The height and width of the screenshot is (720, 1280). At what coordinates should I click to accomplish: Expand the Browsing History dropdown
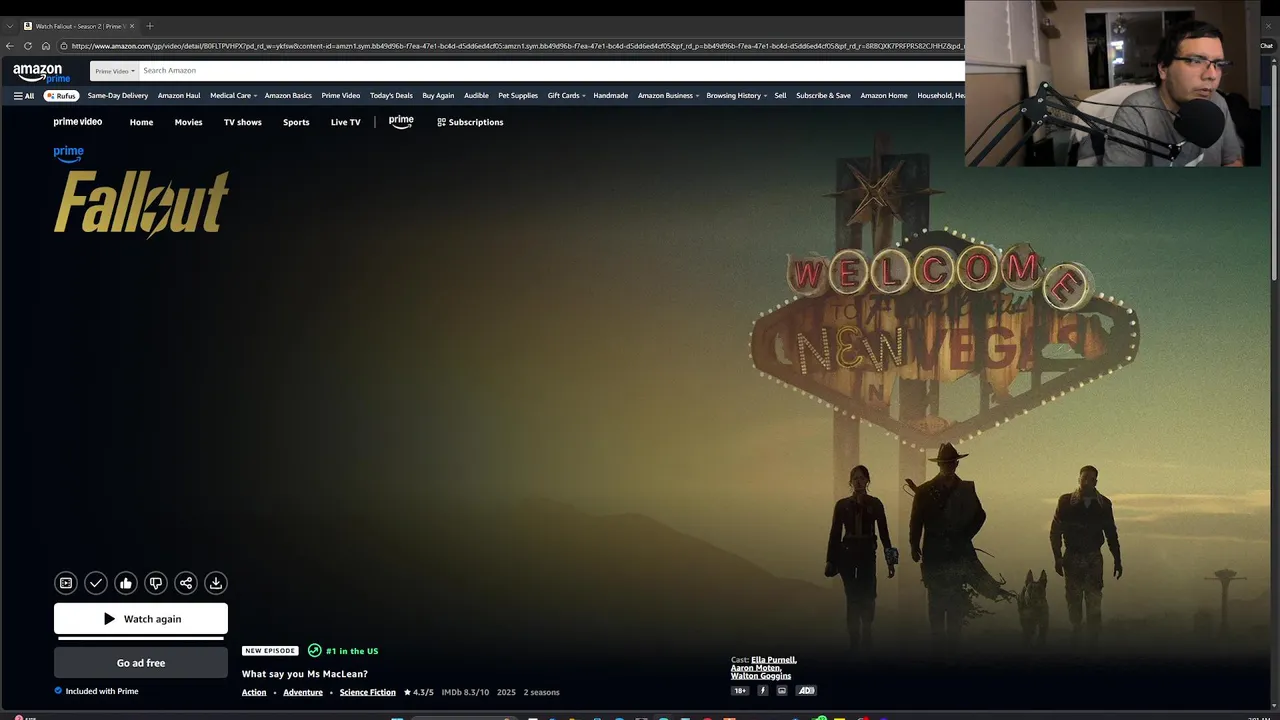[x=736, y=96]
